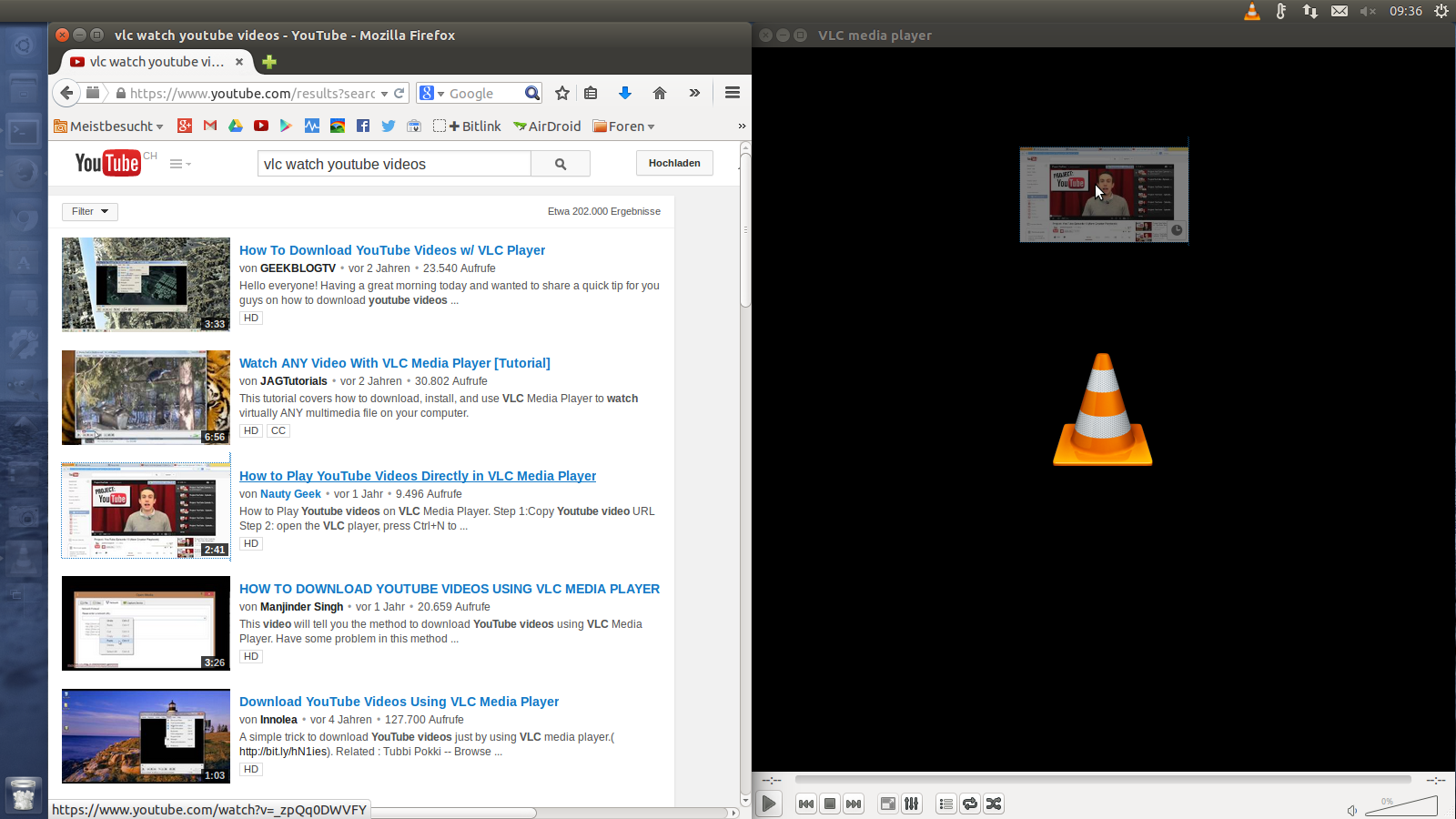Image resolution: width=1456 pixels, height=819 pixels.
Task: Open URL history dropdown in address bar
Action: [384, 94]
